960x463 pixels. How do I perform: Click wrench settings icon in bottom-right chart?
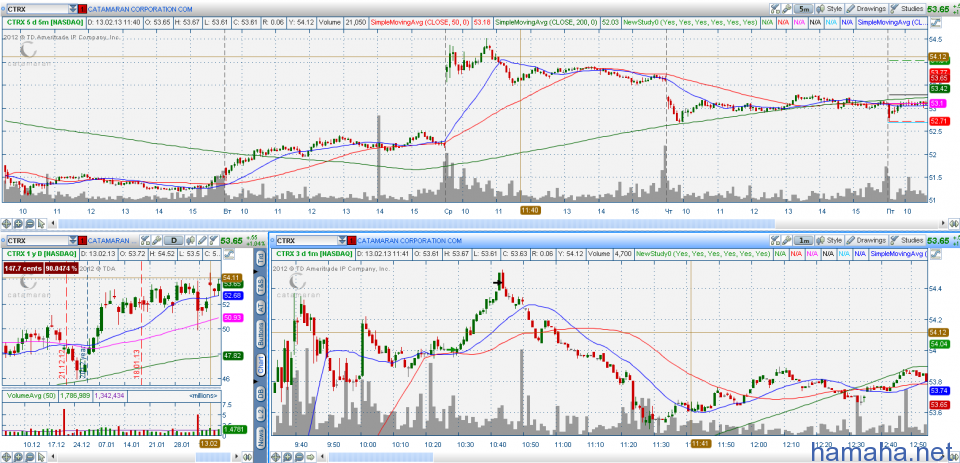(787, 240)
